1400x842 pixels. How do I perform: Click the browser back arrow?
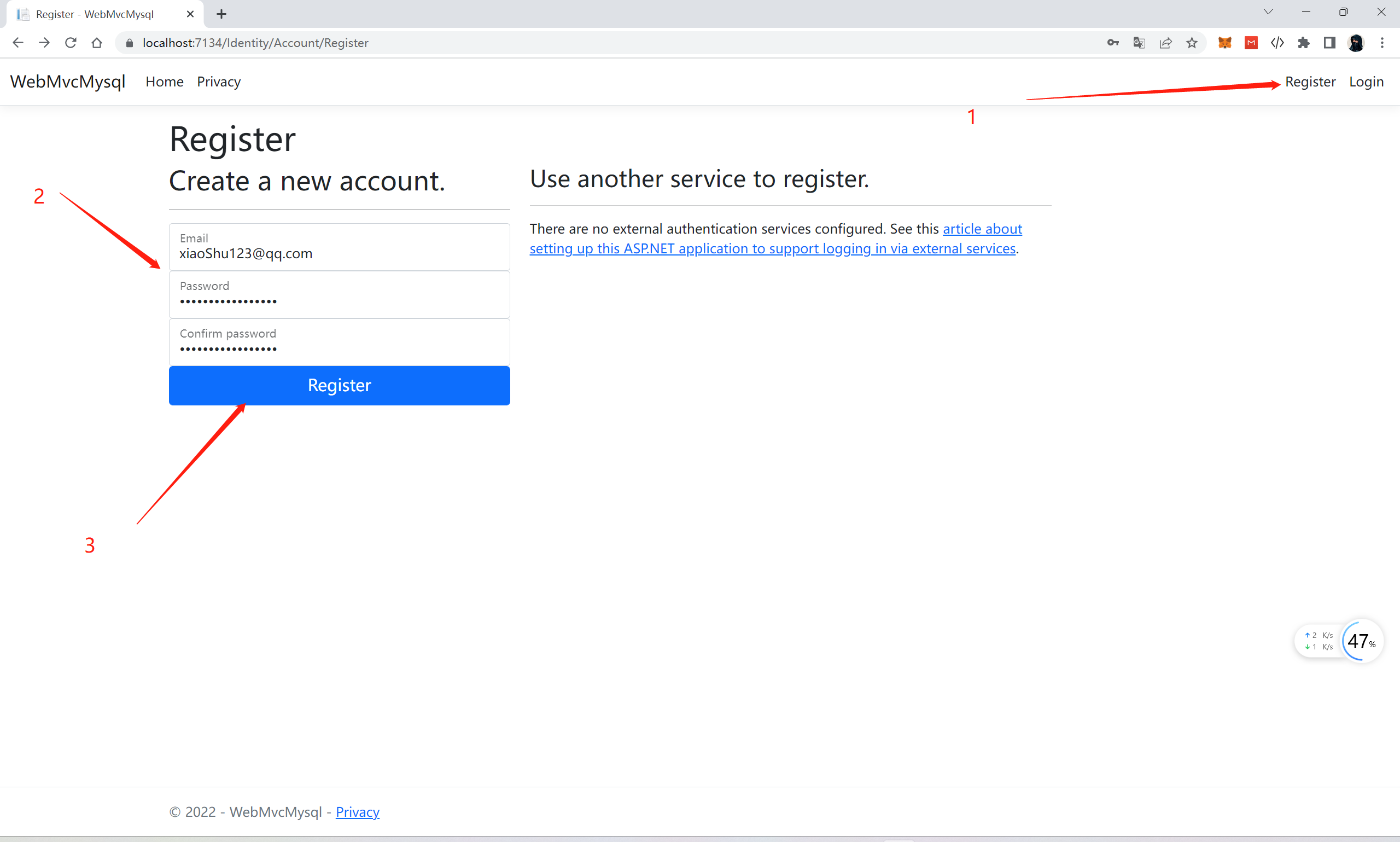17,43
